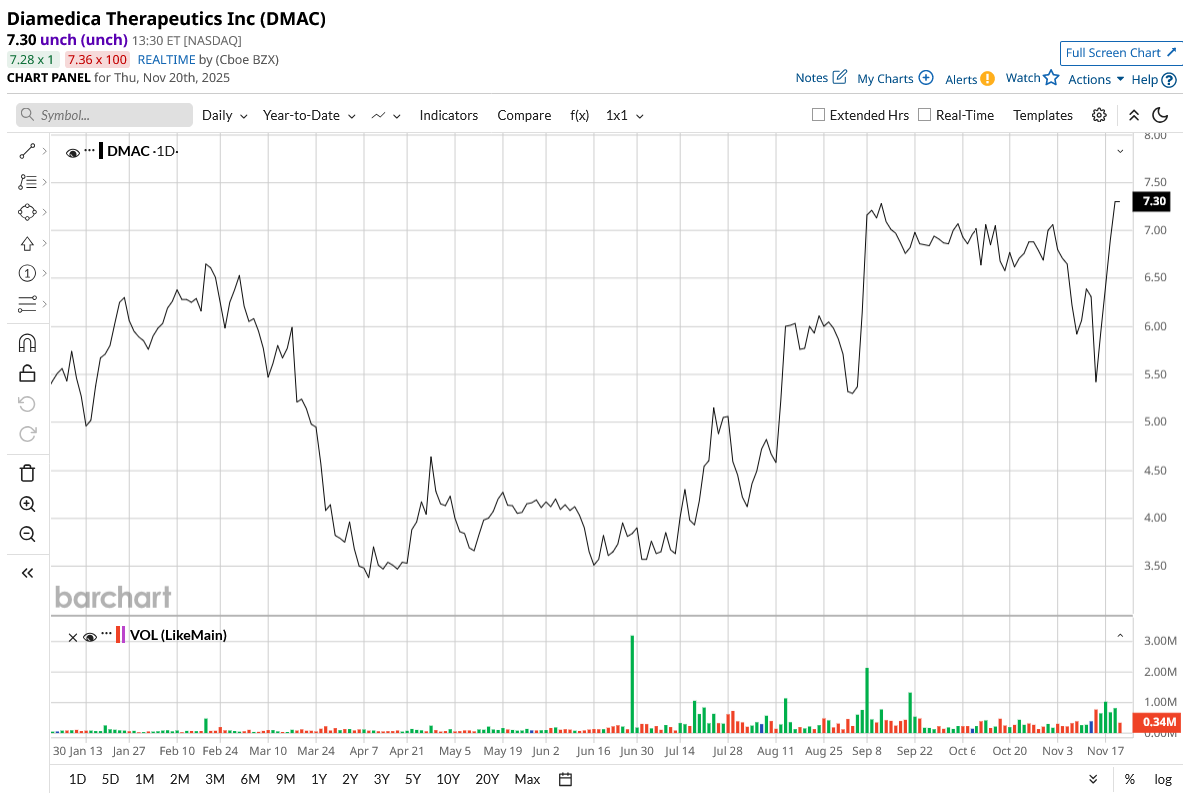Collapse the volume pane chevron
The height and width of the screenshot is (793, 1183).
click(x=1120, y=636)
